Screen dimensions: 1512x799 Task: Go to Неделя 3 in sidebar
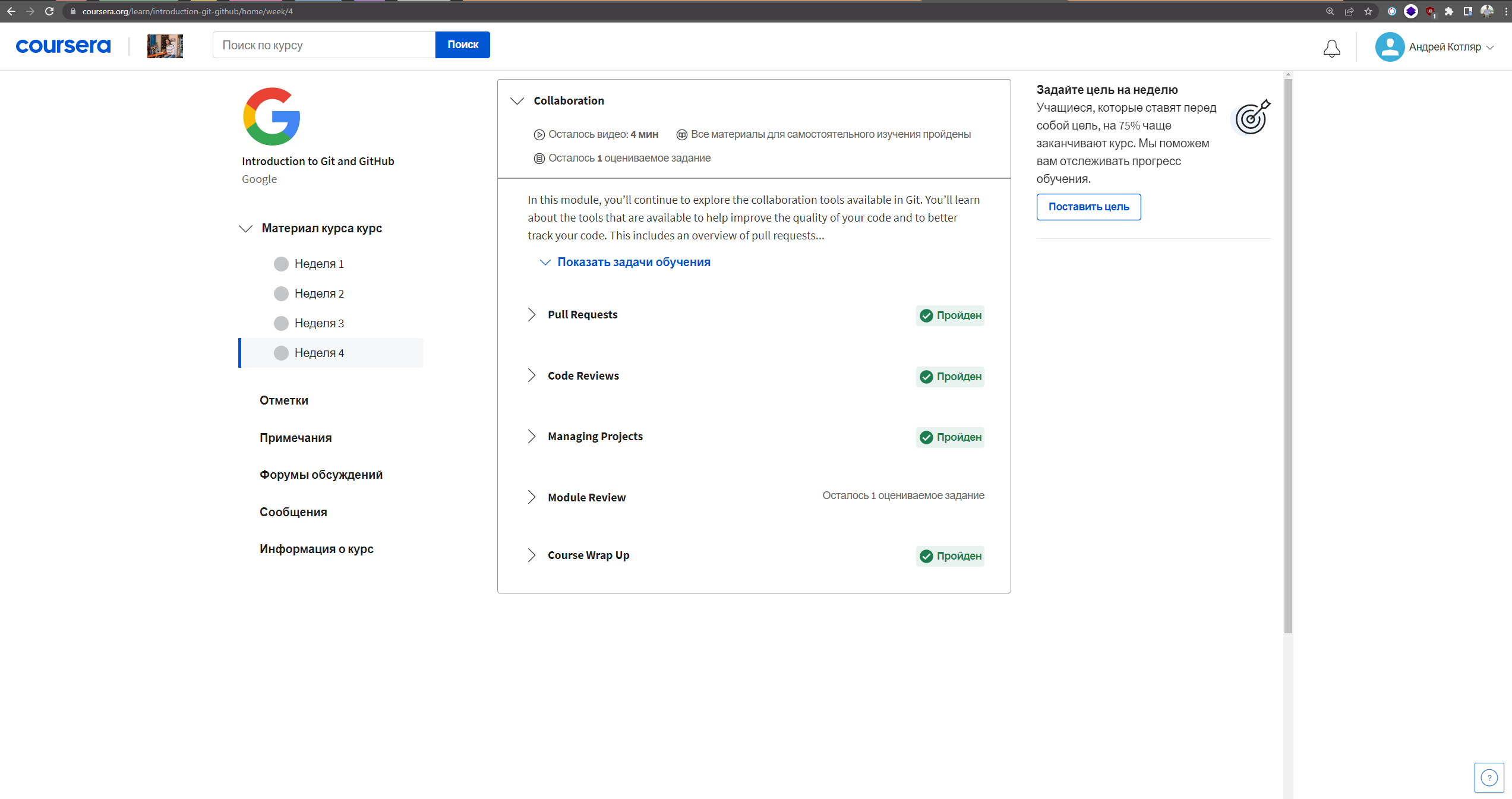coord(331,323)
